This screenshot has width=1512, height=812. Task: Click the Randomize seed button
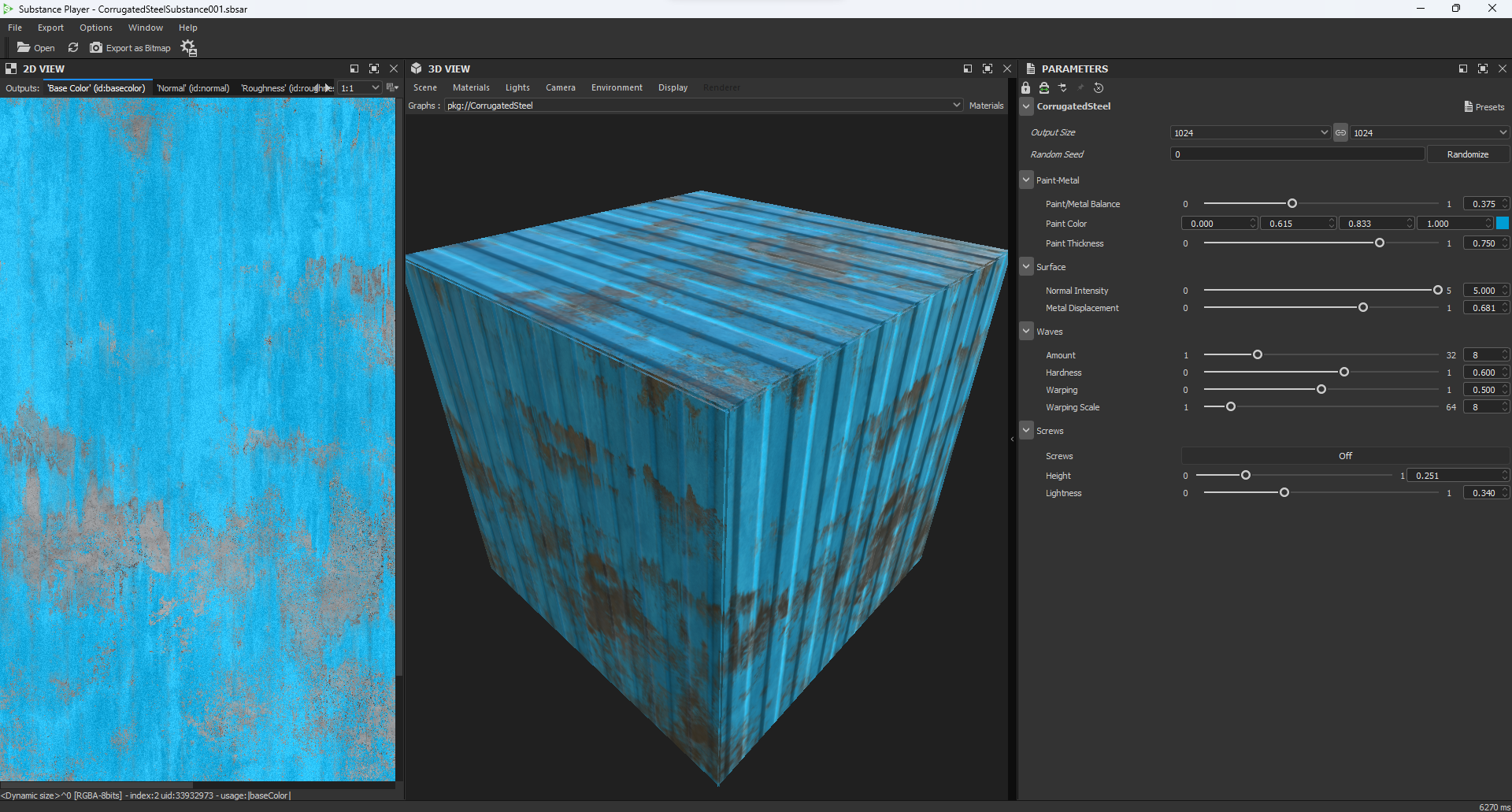[x=1468, y=154]
